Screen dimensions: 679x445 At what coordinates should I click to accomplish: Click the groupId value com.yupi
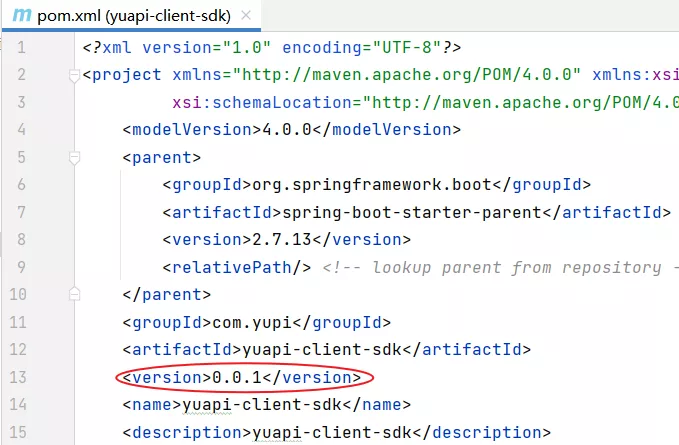click(x=252, y=322)
